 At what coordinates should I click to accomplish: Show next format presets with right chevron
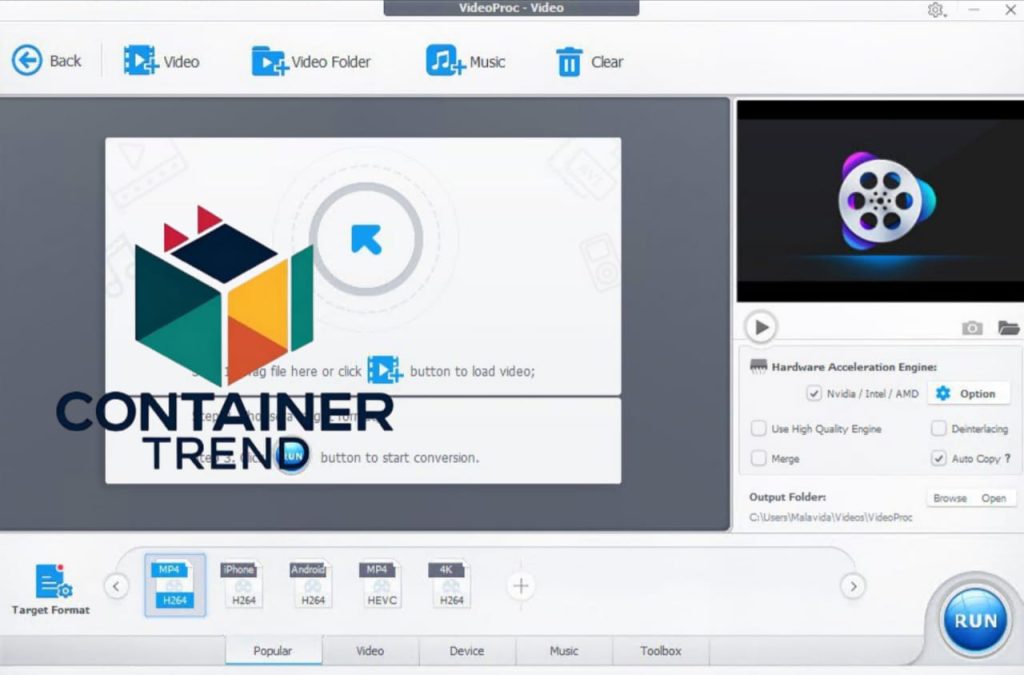pos(853,586)
